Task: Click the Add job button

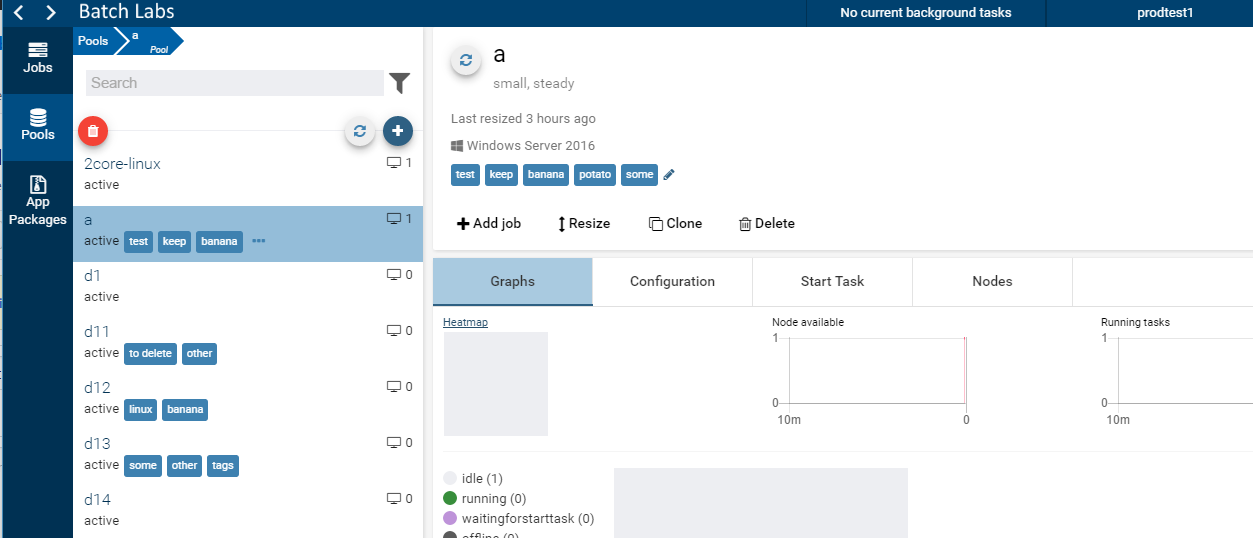Action: click(489, 223)
